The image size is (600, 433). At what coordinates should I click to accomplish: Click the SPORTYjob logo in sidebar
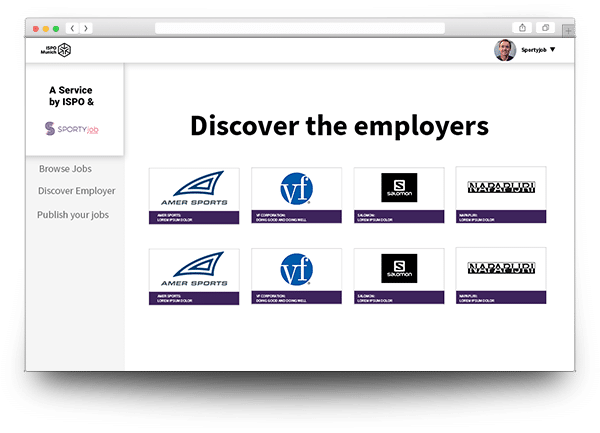point(72,129)
